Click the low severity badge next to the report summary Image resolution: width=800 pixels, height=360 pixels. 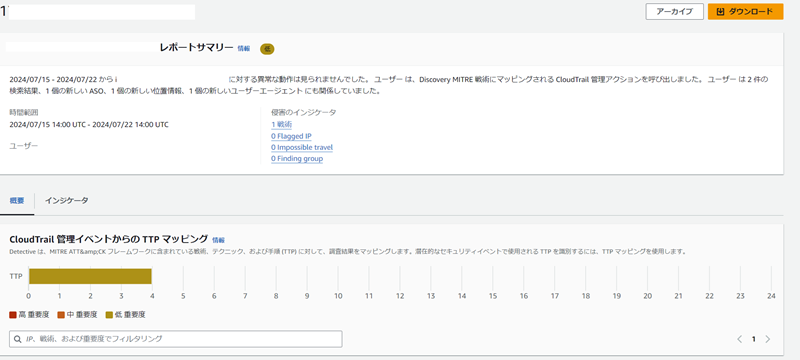click(267, 49)
